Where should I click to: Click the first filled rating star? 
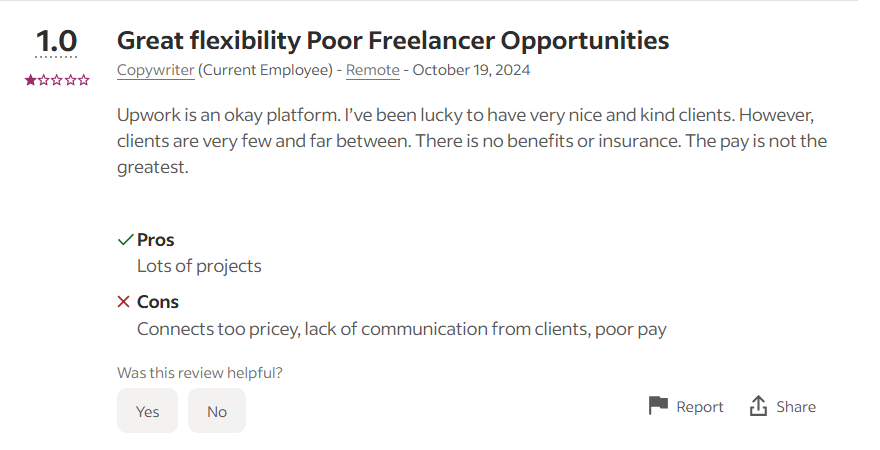click(31, 79)
